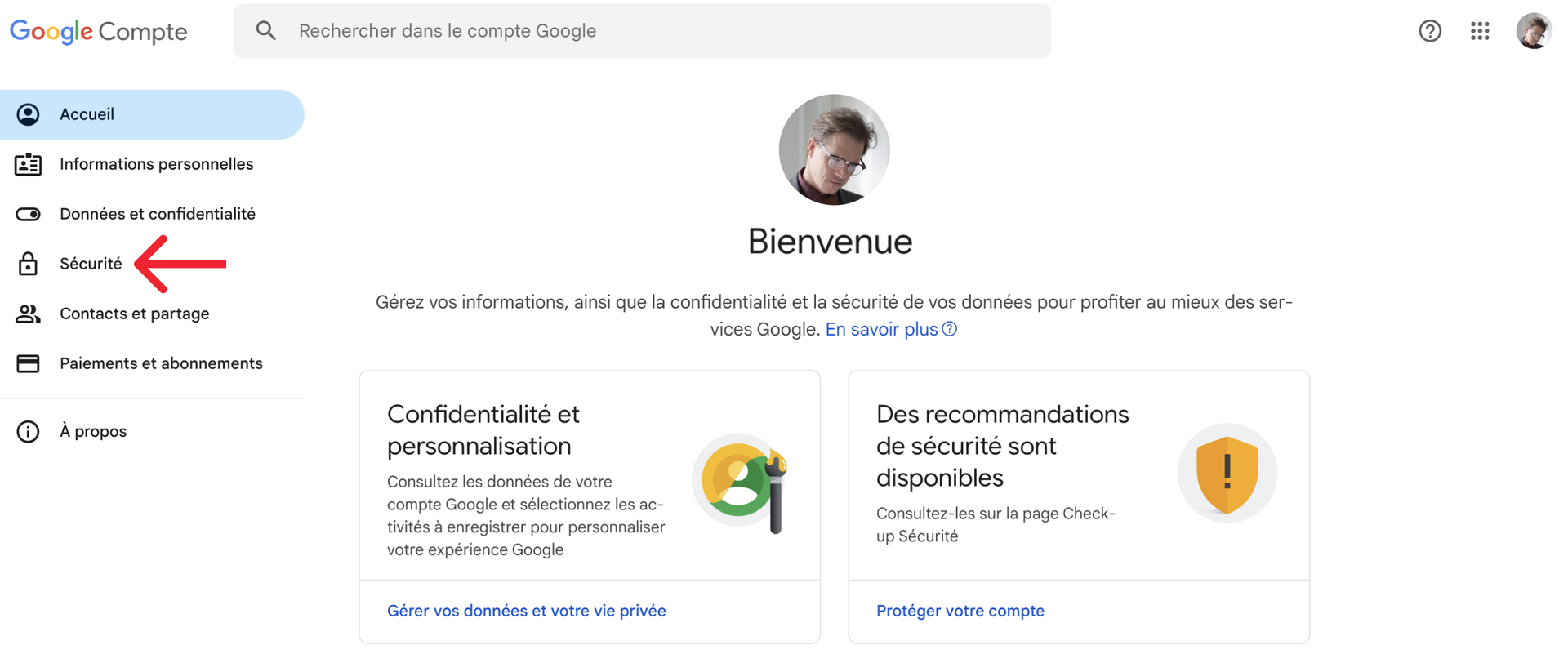
Task: Click the orange security shield warning icon
Action: [x=1227, y=474]
